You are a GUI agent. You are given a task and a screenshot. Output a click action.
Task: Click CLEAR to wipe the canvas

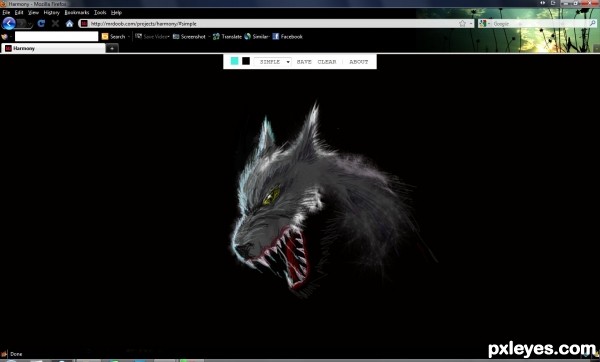tap(327, 62)
